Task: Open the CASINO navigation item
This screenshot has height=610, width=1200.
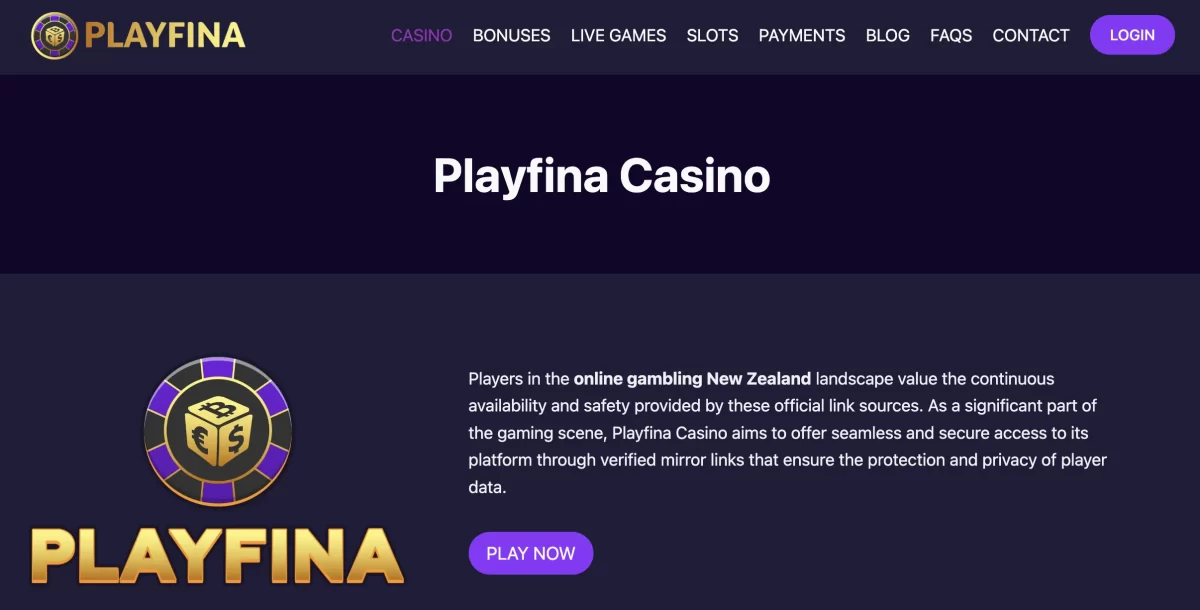Action: tap(421, 35)
